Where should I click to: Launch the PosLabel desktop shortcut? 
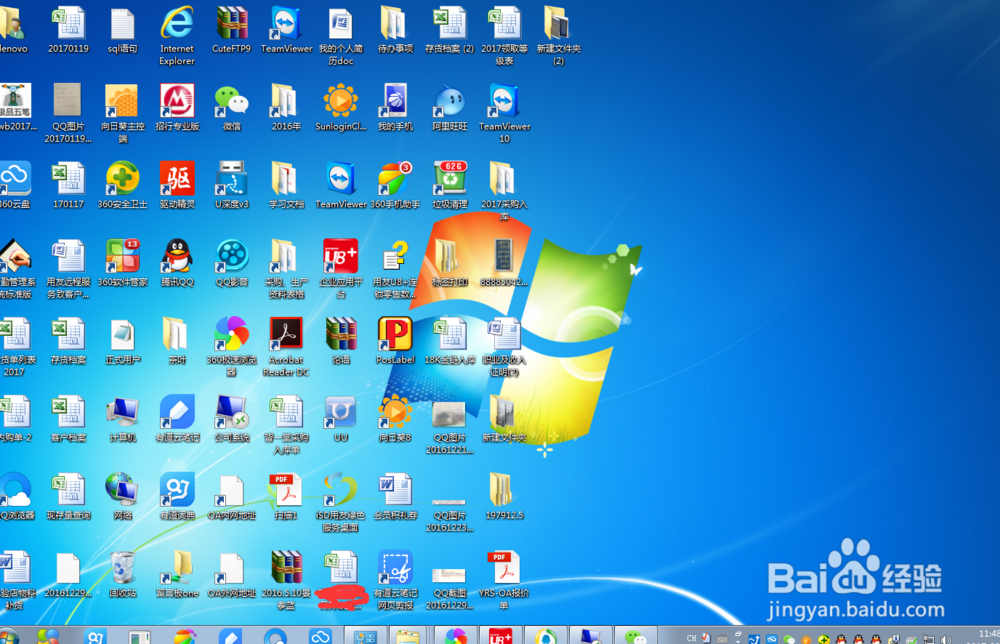coord(395,341)
